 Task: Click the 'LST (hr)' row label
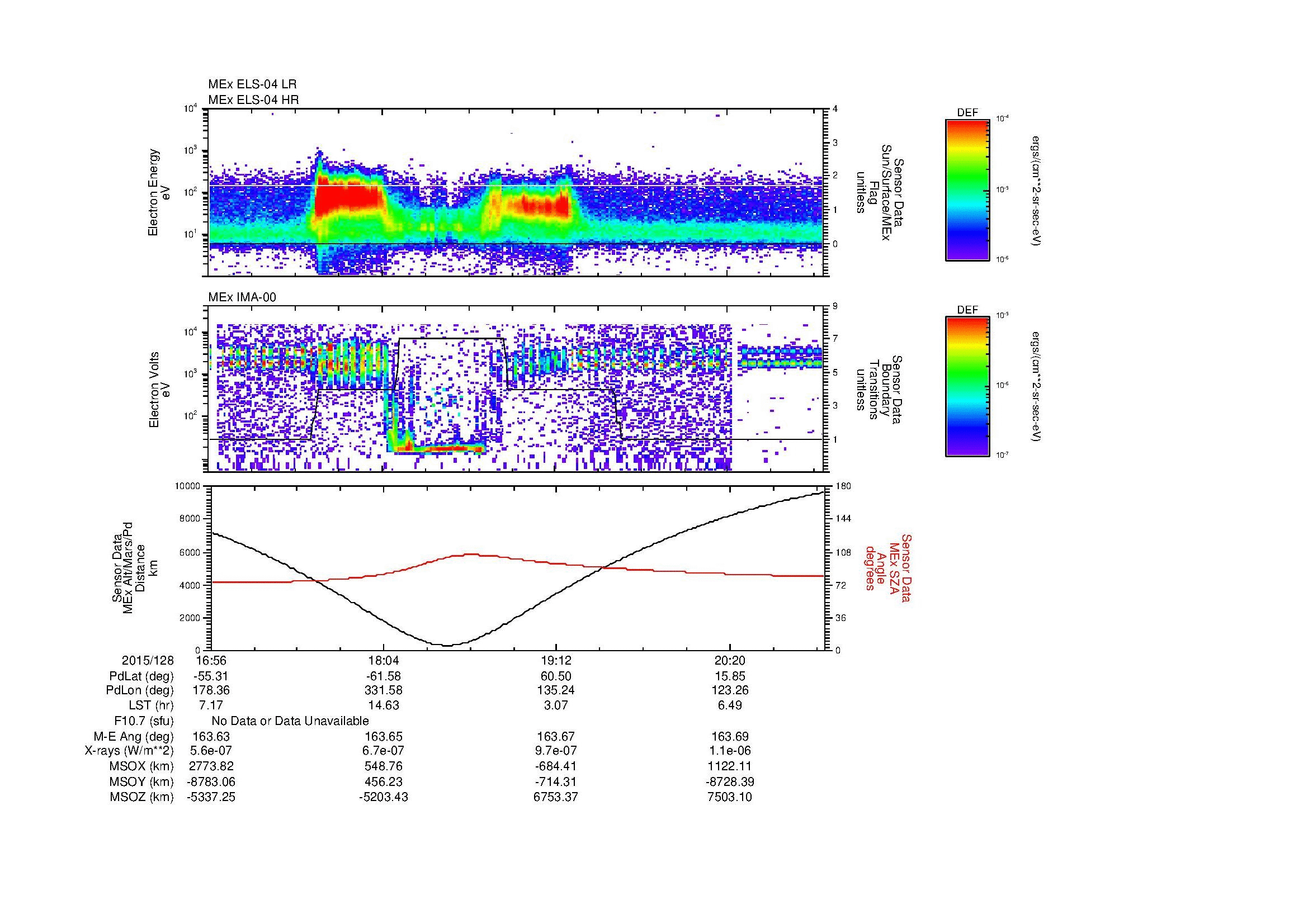click(x=151, y=705)
